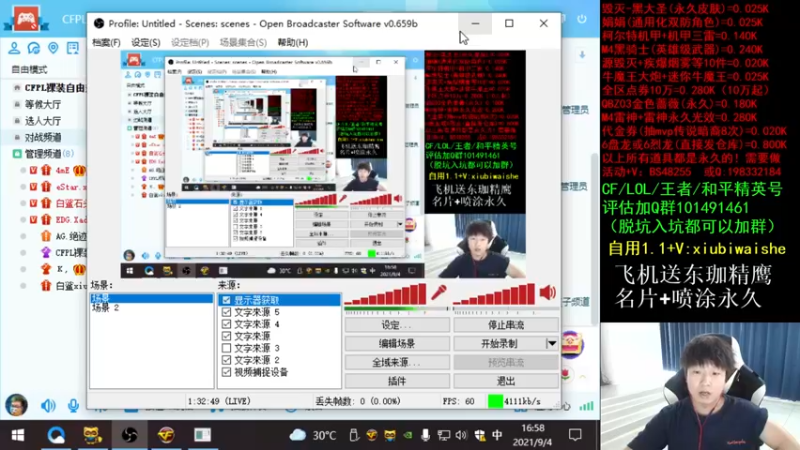This screenshot has height=450, width=800.
Task: Toggle the 显示器获取 source checkbox
Action: tap(227, 300)
